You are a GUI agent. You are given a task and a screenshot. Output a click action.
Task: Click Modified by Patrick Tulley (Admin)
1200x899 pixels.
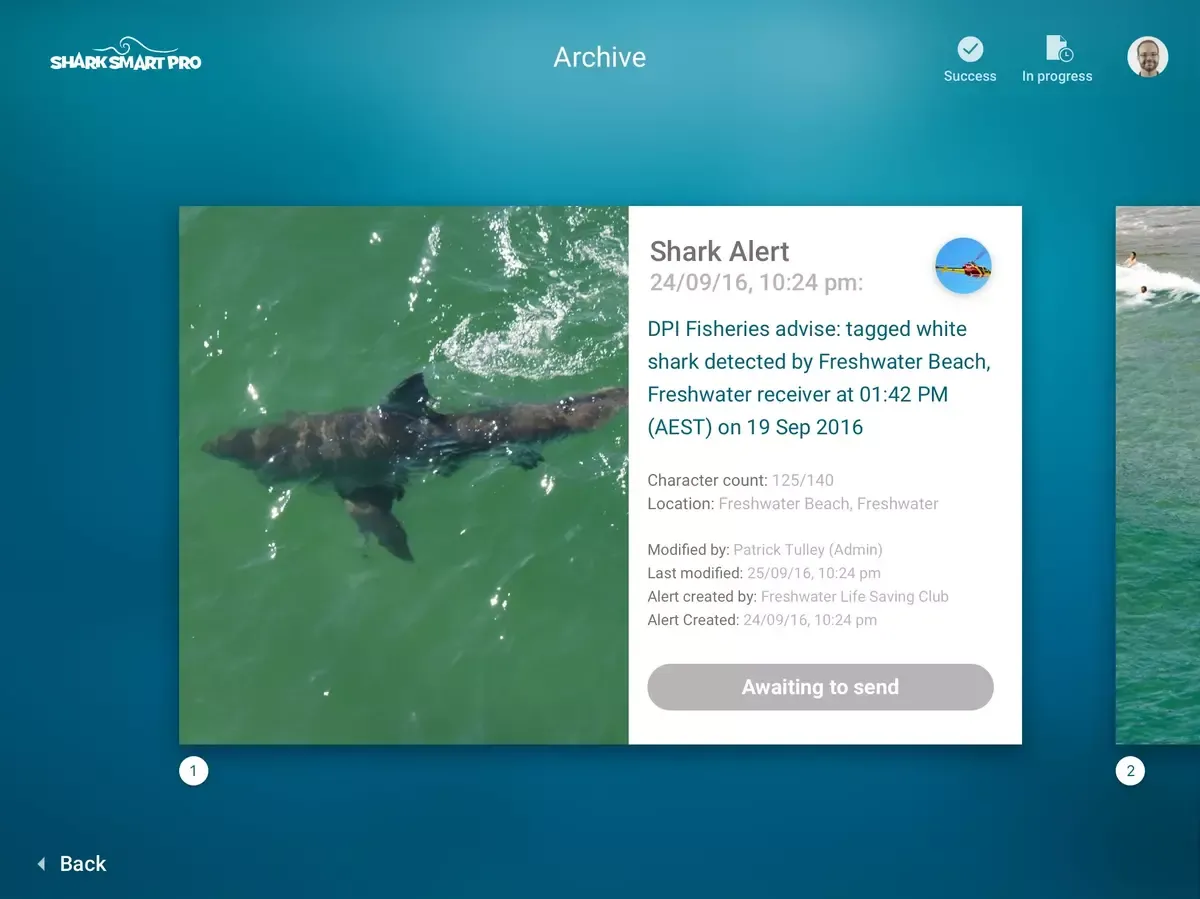click(765, 549)
